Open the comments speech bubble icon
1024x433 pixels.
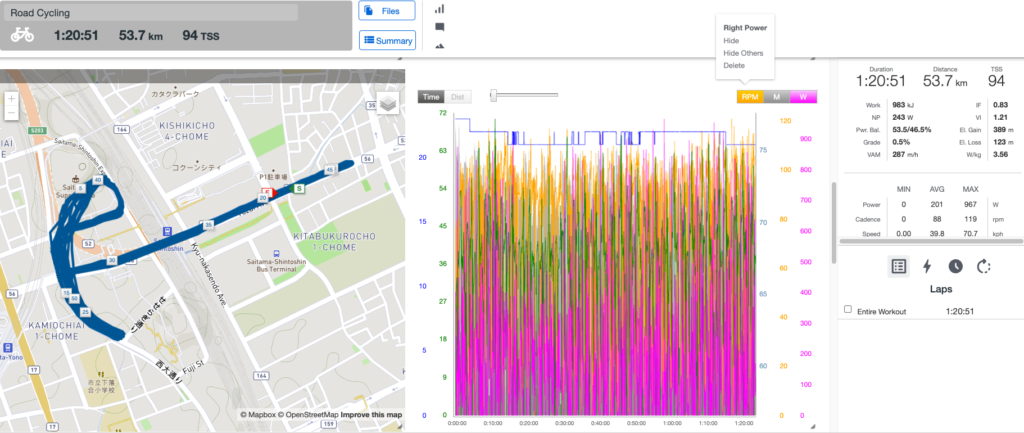click(440, 28)
